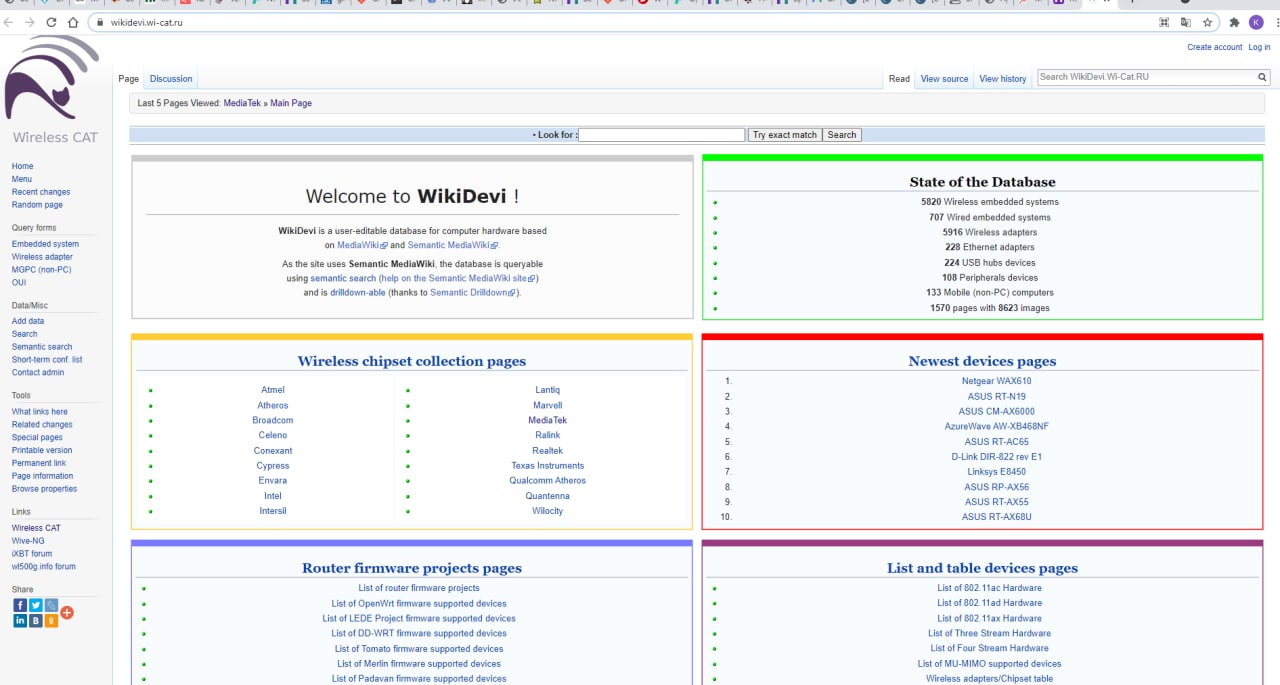Bookmark this page with star icon

tap(1208, 22)
